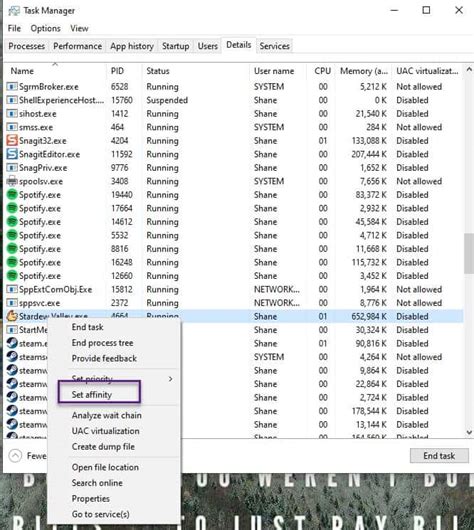Select the 652,984 K memory cell
Viewport: 474px width, 530px height.
[x=369, y=317]
